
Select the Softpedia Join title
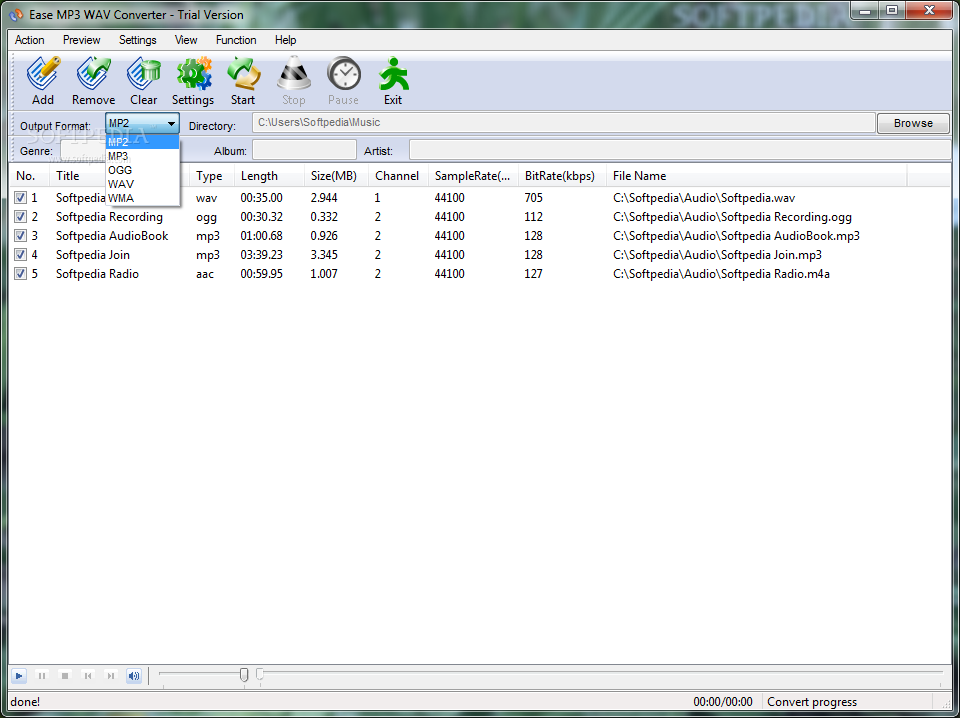tap(92, 255)
